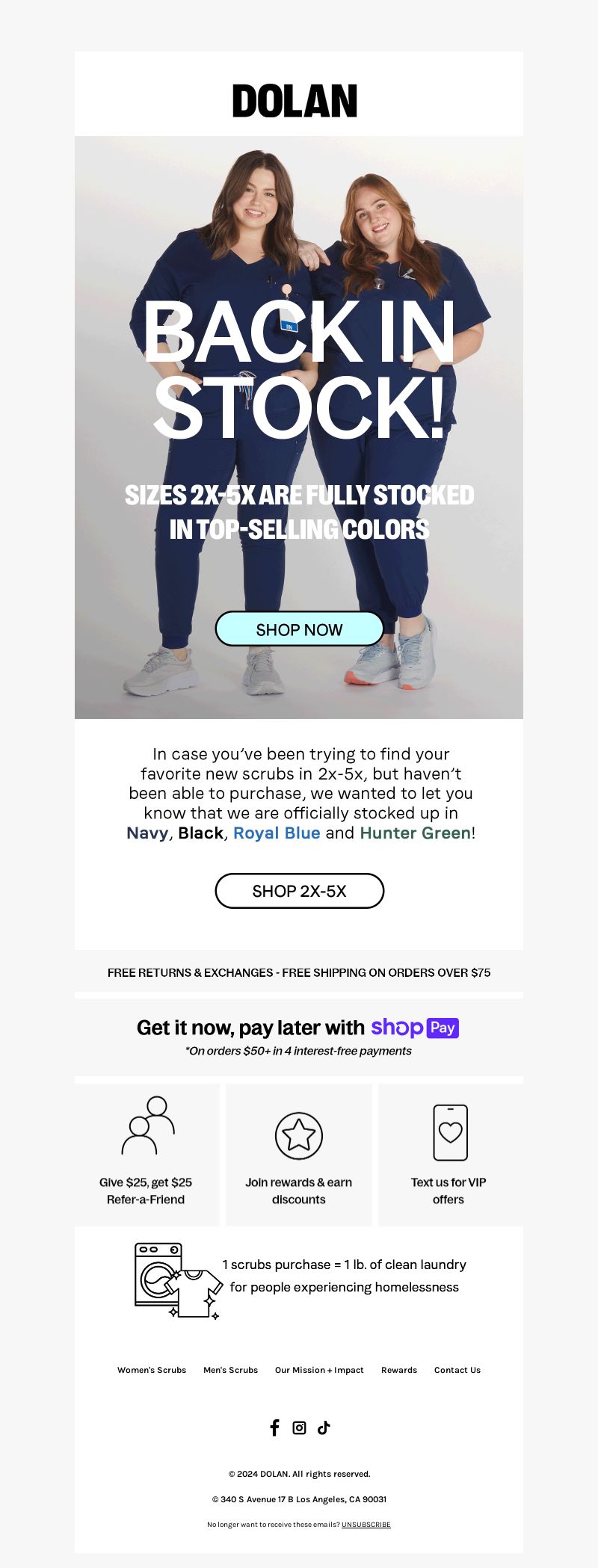Click the Hunter Green color text
598x1568 pixels.
[416, 833]
